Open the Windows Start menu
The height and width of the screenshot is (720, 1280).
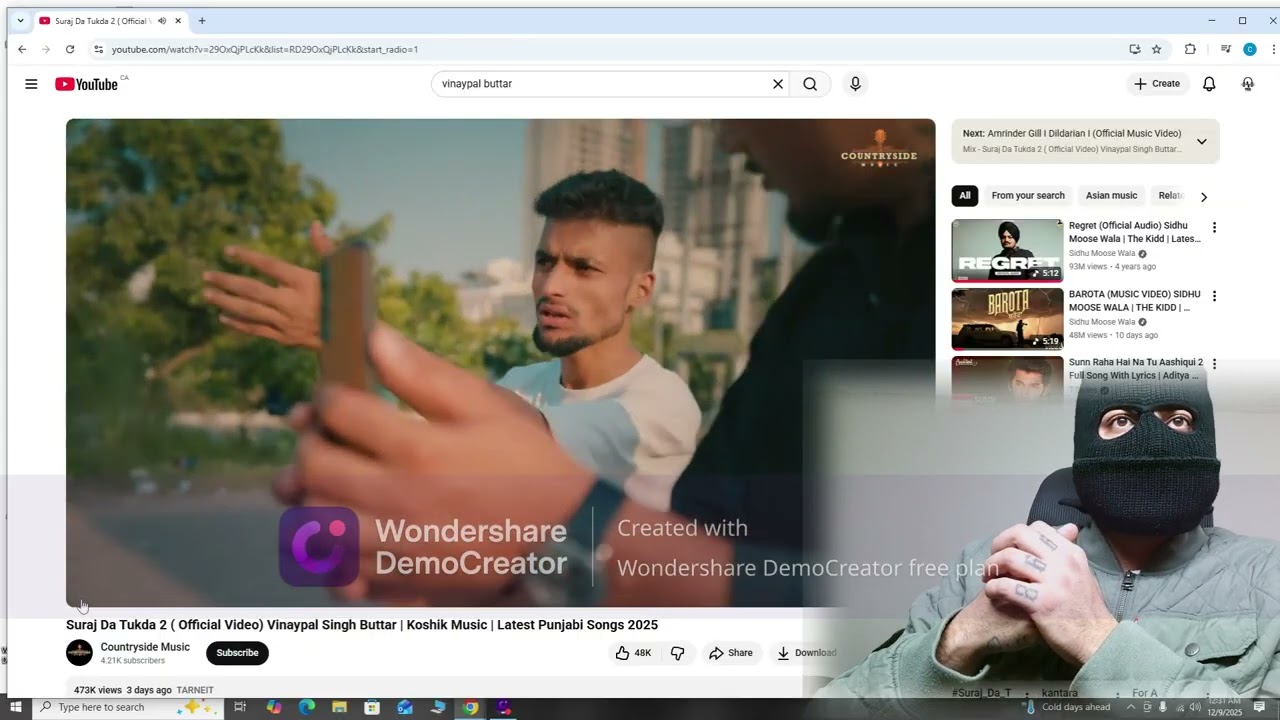(15, 707)
